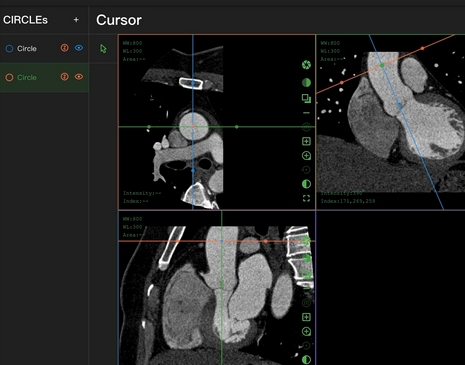The image size is (465, 365).
Task: Click the Cursor heading text
Action: point(119,20)
